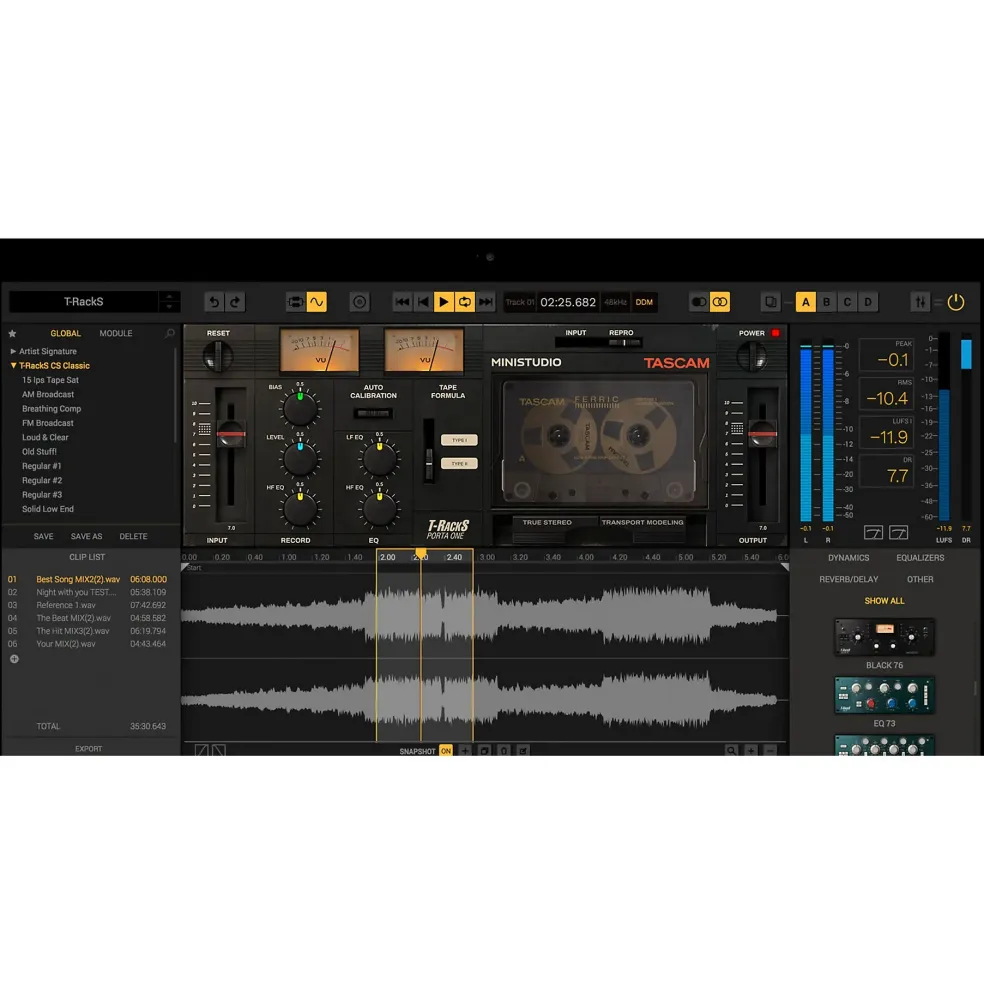Open the mixer sliders settings icon
The height and width of the screenshot is (985, 984).
pyautogui.click(x=920, y=302)
